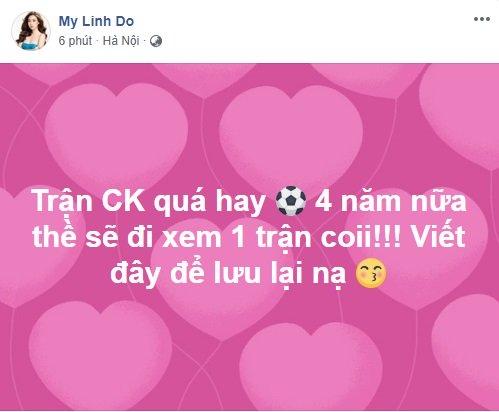Click the dot separator after 6 phút

pos(97,41)
